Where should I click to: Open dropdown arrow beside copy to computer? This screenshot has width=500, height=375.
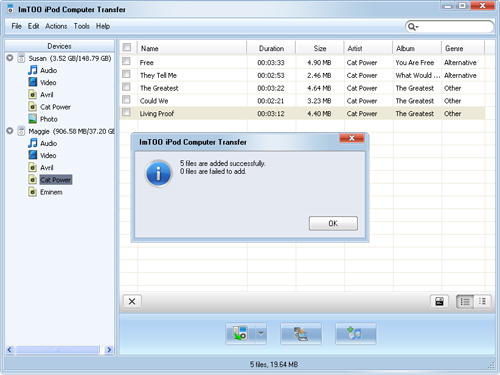coord(261,333)
